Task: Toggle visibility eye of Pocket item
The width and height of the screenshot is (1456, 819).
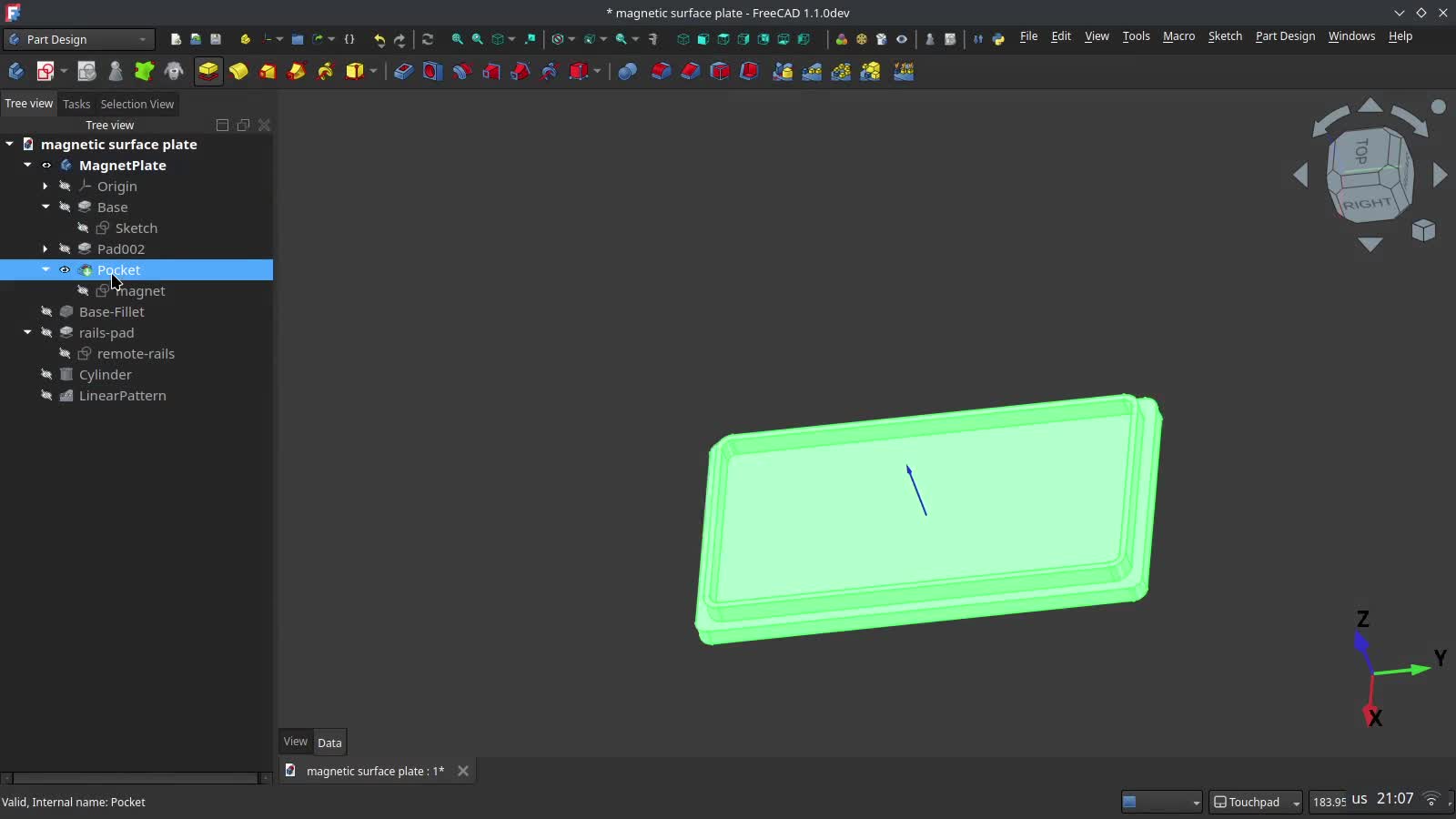Action: (x=65, y=270)
